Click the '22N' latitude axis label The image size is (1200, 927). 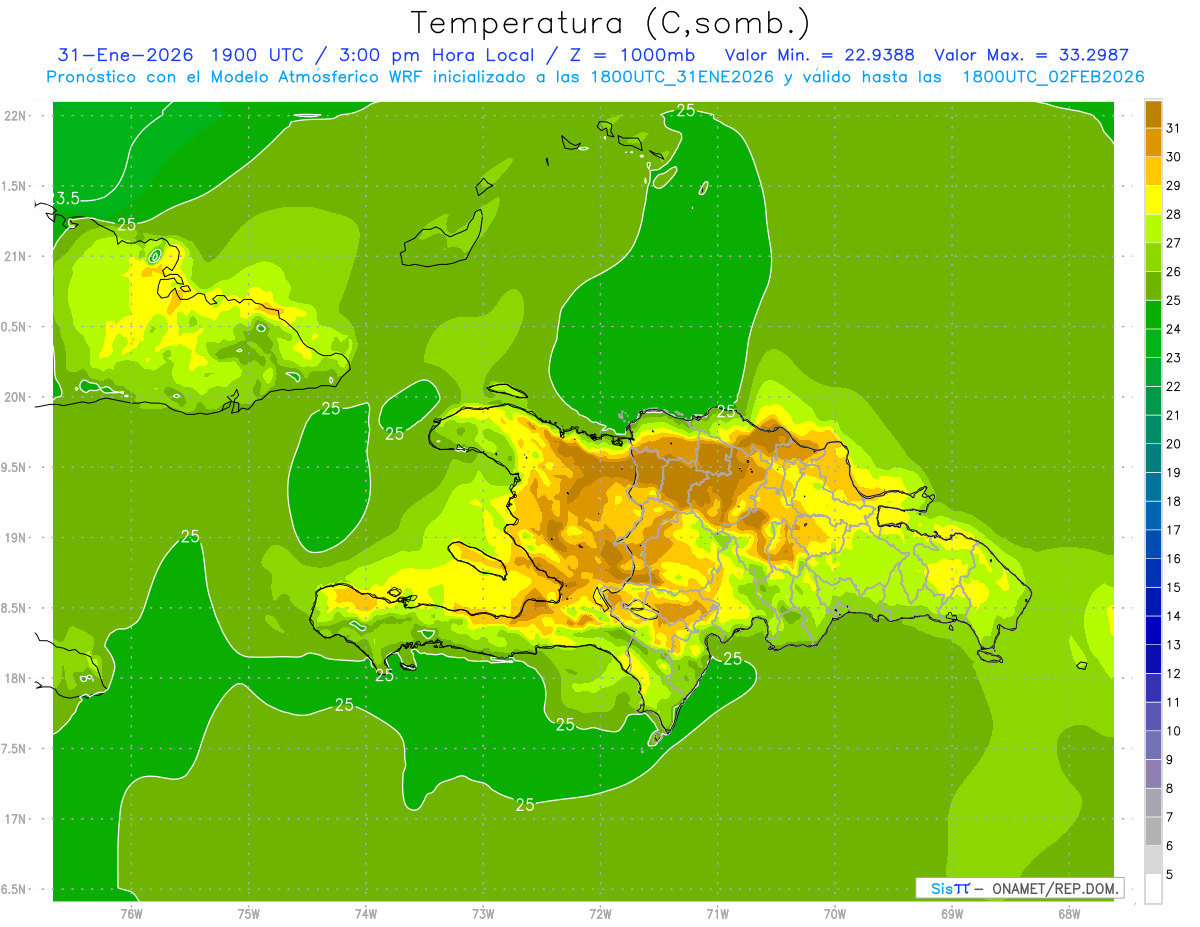click(15, 116)
